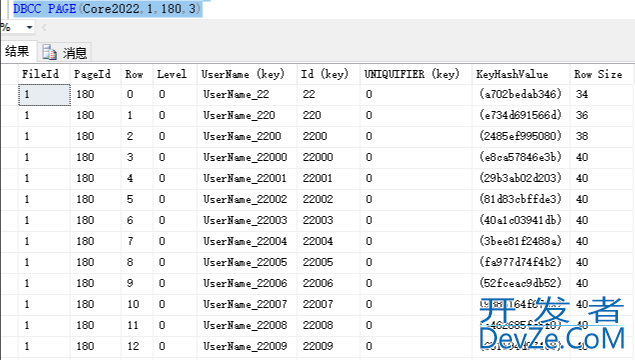The image size is (635, 360).
Task: Select cell UserName_22002
Action: [247, 200]
